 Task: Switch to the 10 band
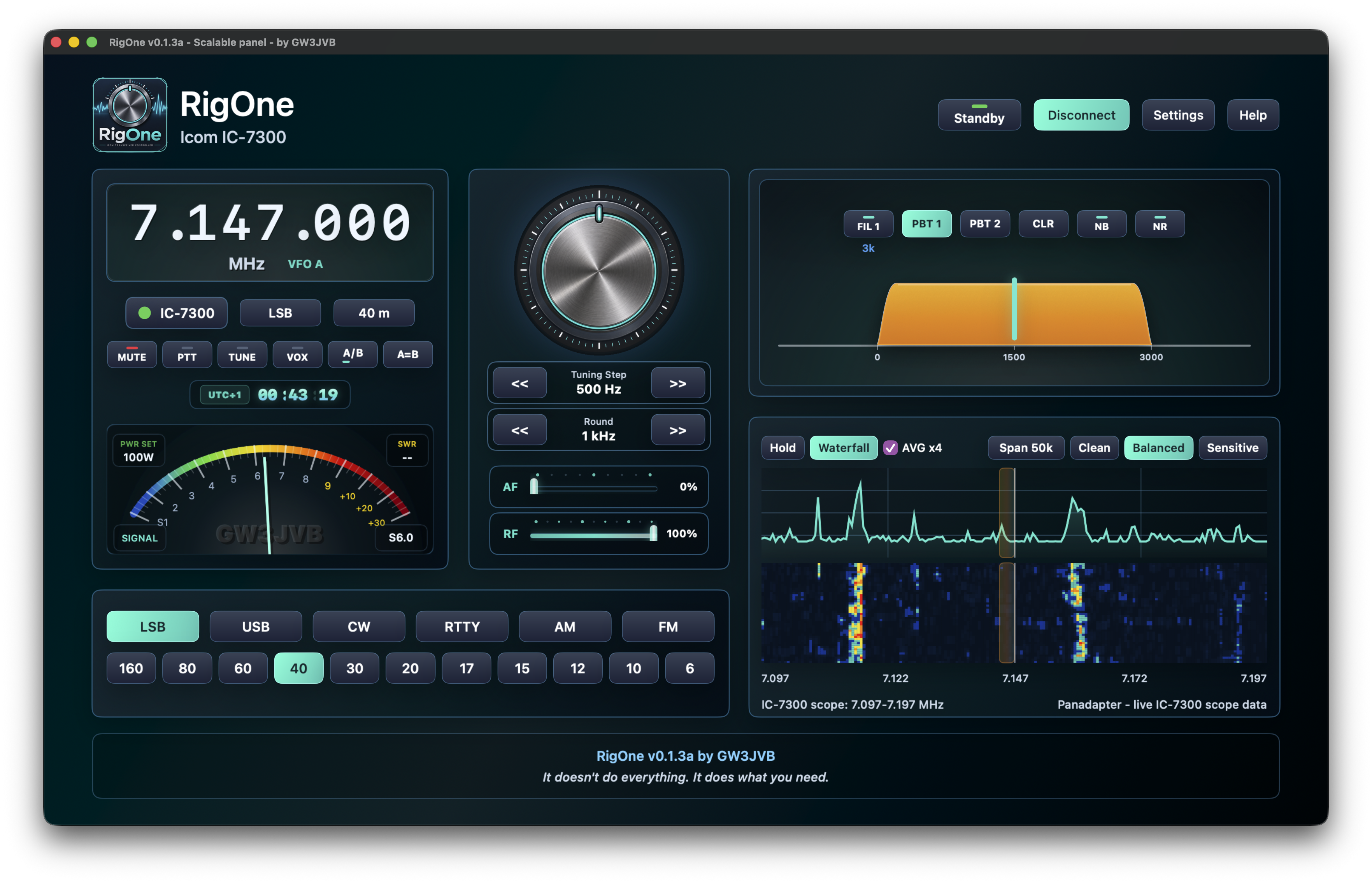633,668
